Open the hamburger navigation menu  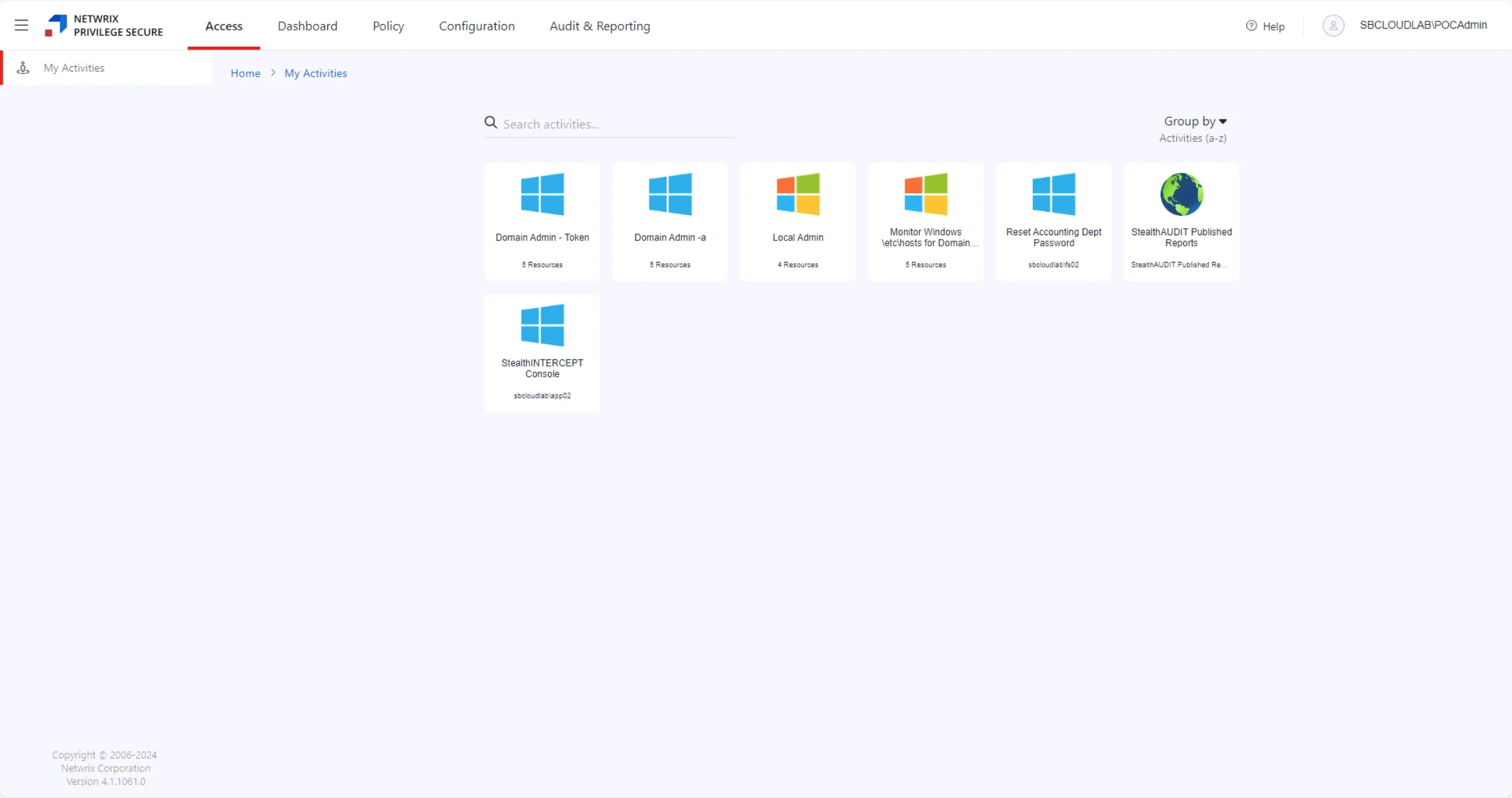click(x=21, y=25)
